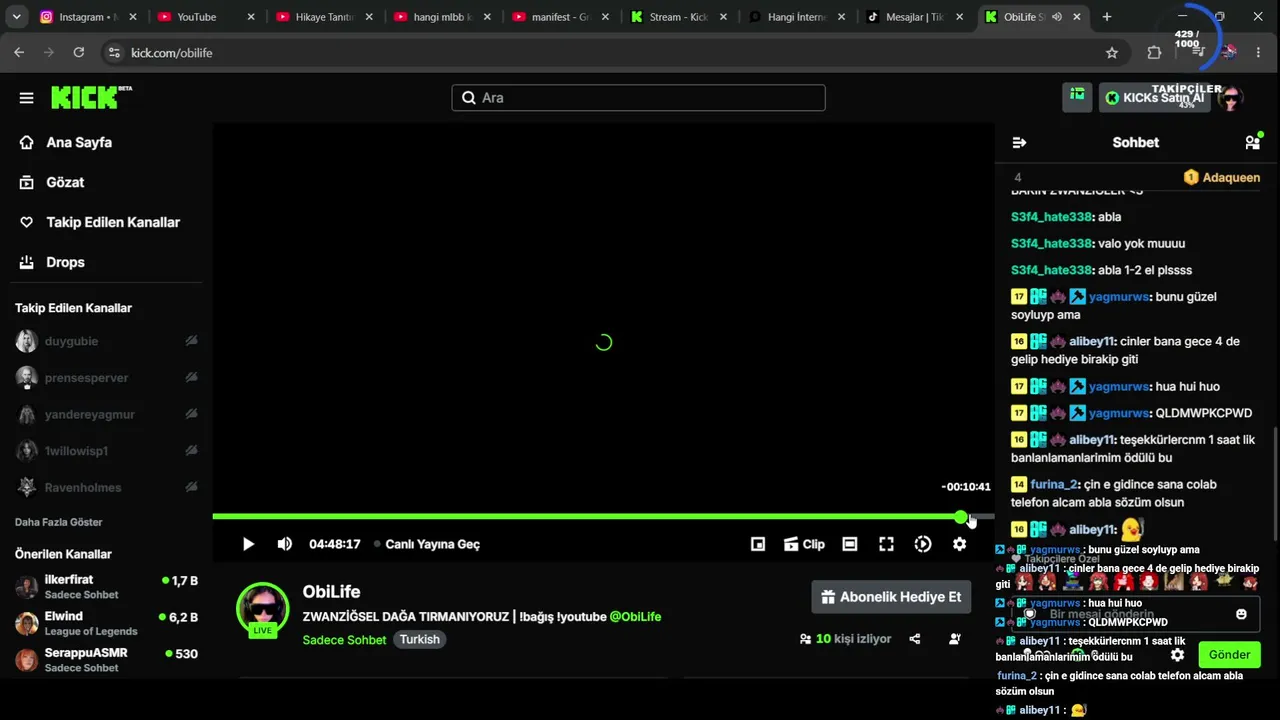Click the Turkish language tag
The width and height of the screenshot is (1280, 720).
pos(420,640)
